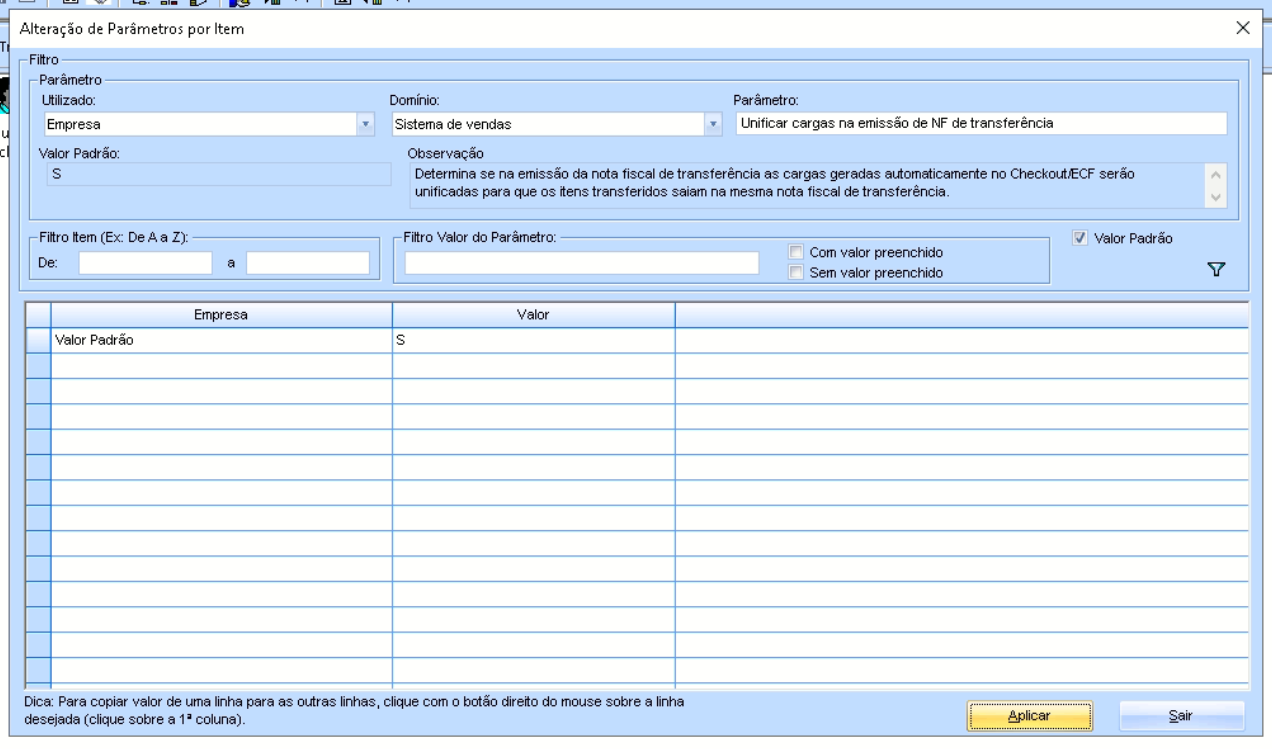Image resolution: width=1272 pixels, height=749 pixels.
Task: Click Observação scrollbar down arrow
Action: [x=1217, y=196]
